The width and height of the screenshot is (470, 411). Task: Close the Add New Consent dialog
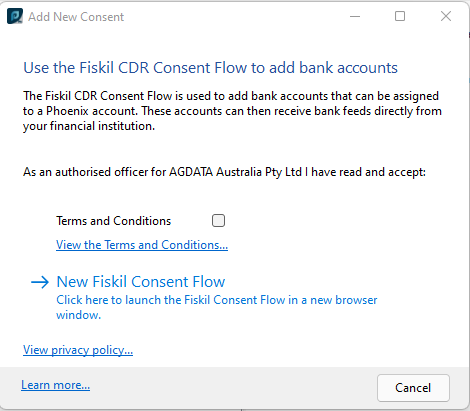[446, 16]
